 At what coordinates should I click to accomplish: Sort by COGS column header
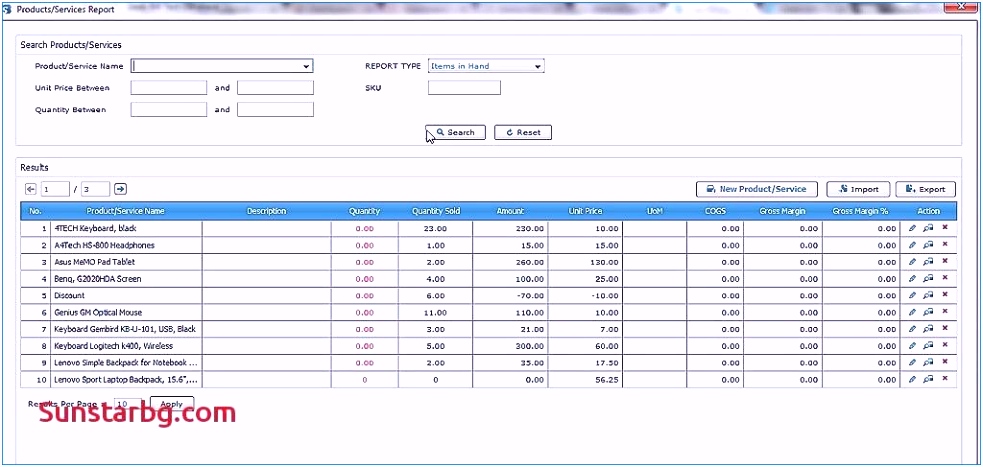(715, 211)
